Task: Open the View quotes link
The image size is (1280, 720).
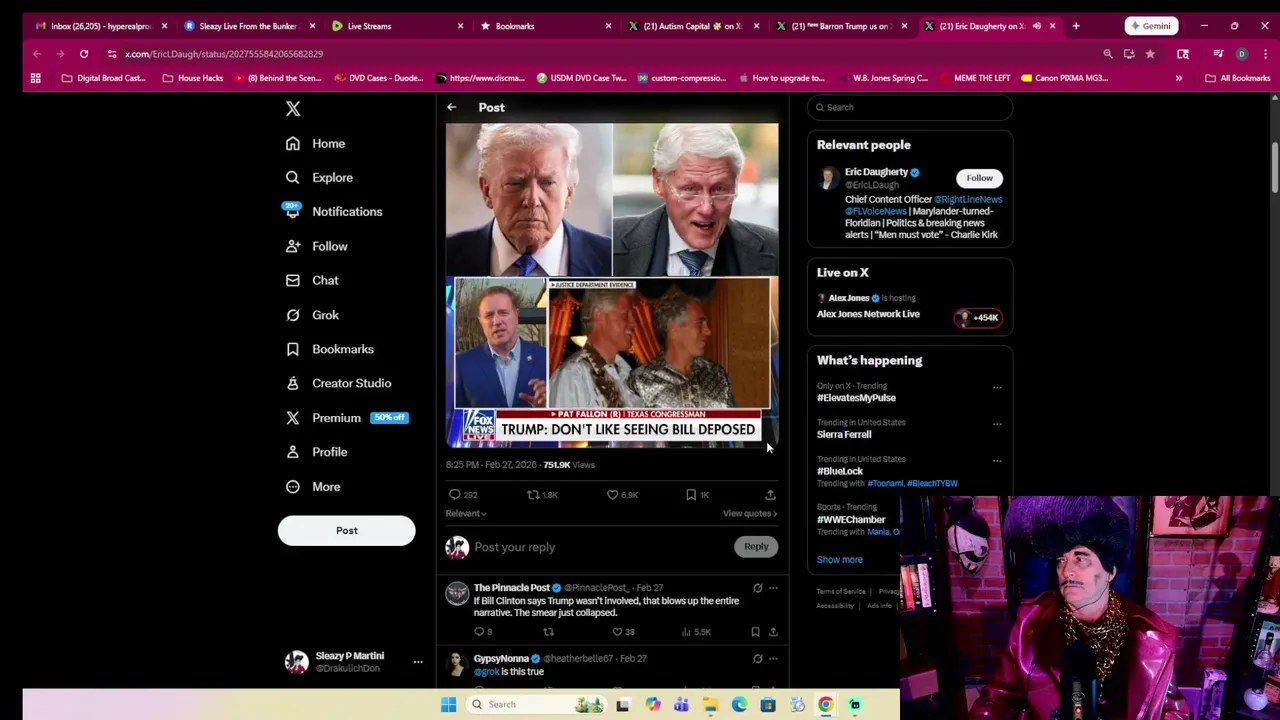Action: 750,513
